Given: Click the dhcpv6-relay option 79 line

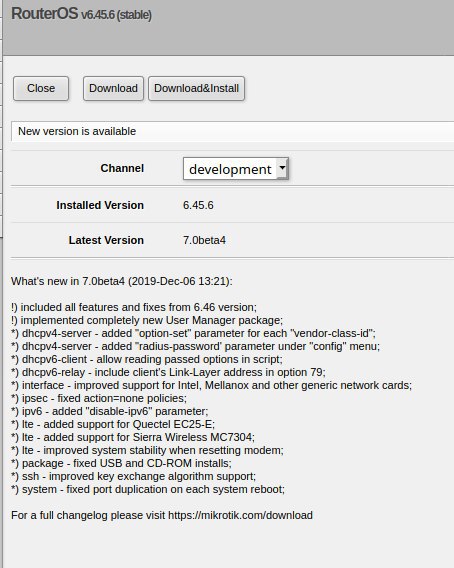Looking at the screenshot, I should point(168,372).
